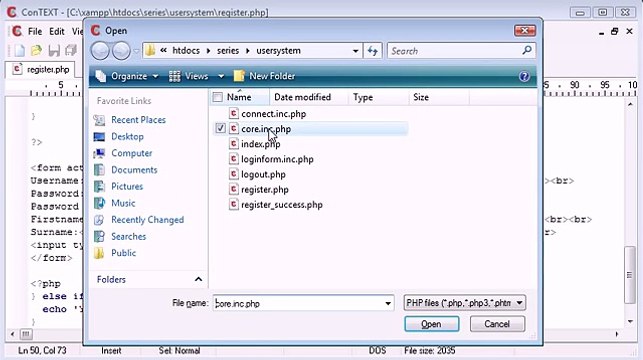
Task: Click the blue help icon in dialog toolbar
Action: pos(524,76)
